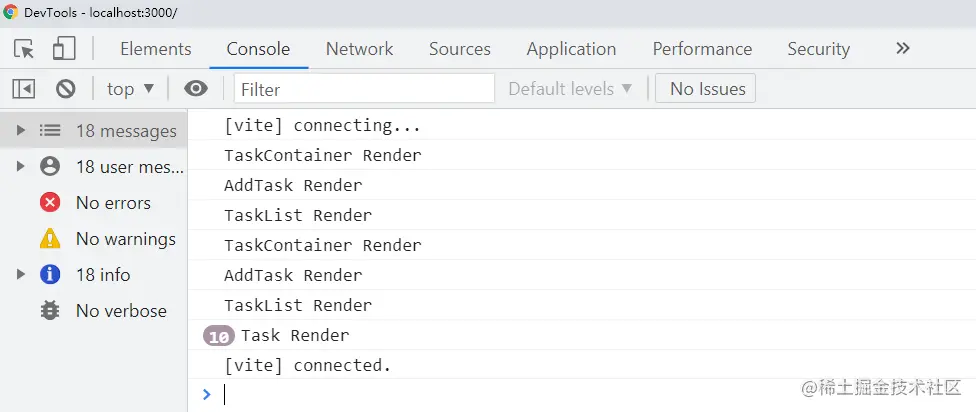Expand the 18 user messages arrow
The image size is (976, 412).
click(21, 167)
